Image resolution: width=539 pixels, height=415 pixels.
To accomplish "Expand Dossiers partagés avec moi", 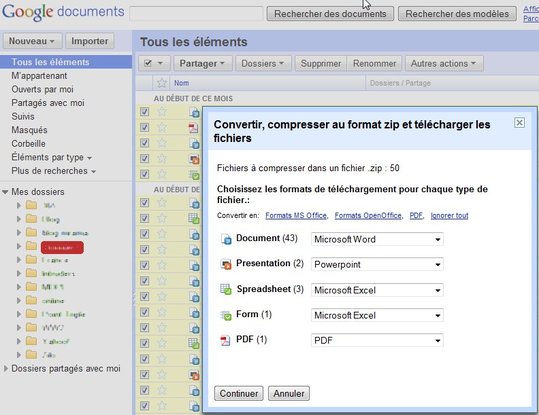I will [6, 368].
